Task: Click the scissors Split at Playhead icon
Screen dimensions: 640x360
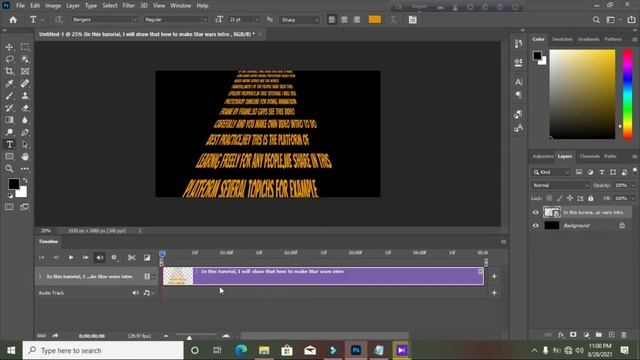Action: pyautogui.click(x=131, y=258)
